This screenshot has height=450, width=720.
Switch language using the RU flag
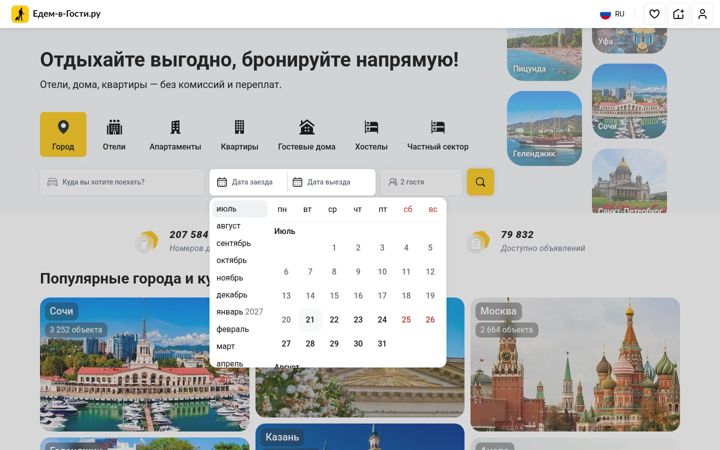tap(612, 14)
